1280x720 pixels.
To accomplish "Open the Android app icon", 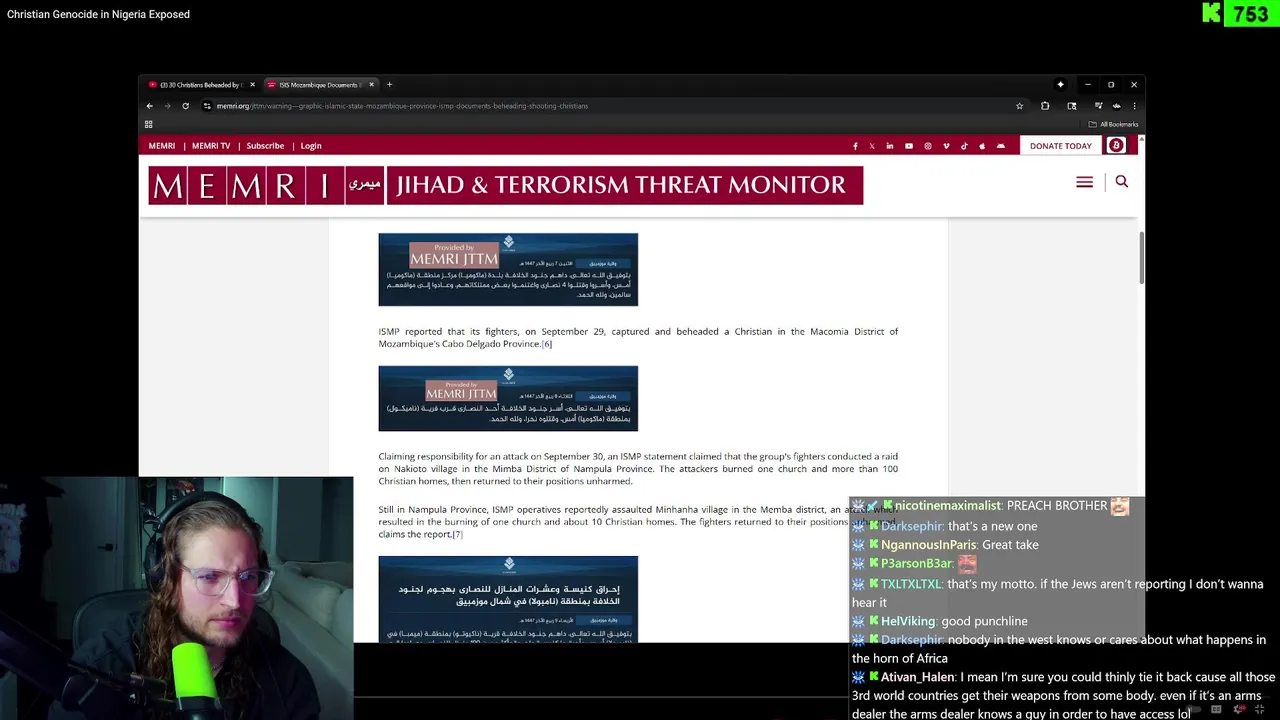I will click(1000, 146).
